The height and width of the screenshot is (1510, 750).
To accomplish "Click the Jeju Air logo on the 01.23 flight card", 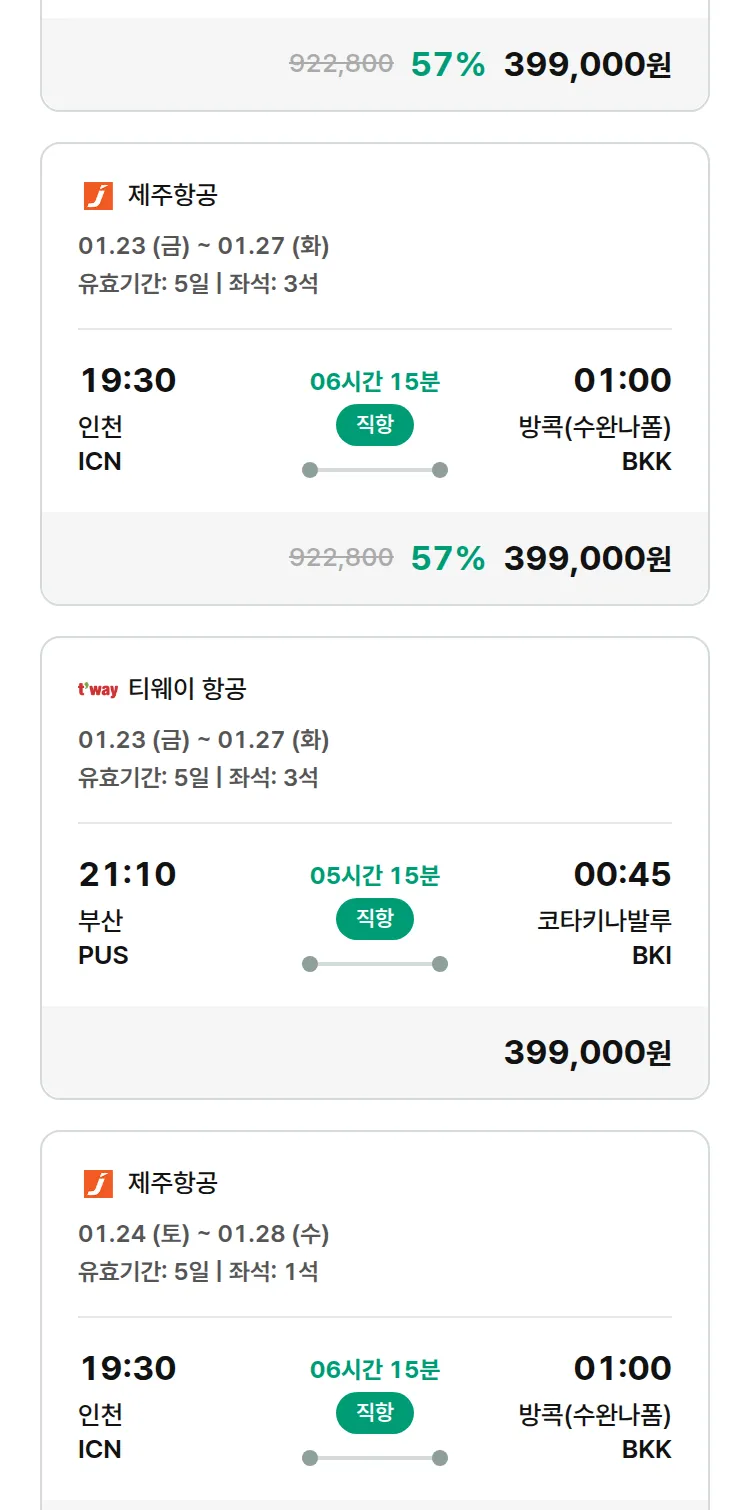I will tap(98, 195).
